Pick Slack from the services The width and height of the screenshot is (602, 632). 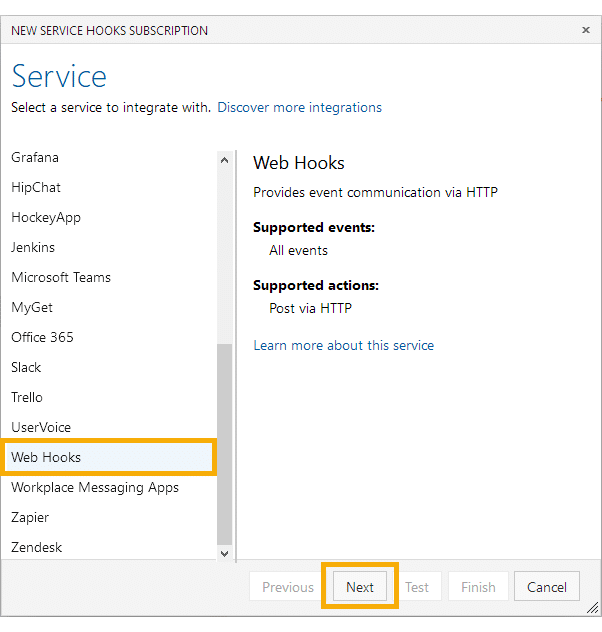tap(108, 367)
